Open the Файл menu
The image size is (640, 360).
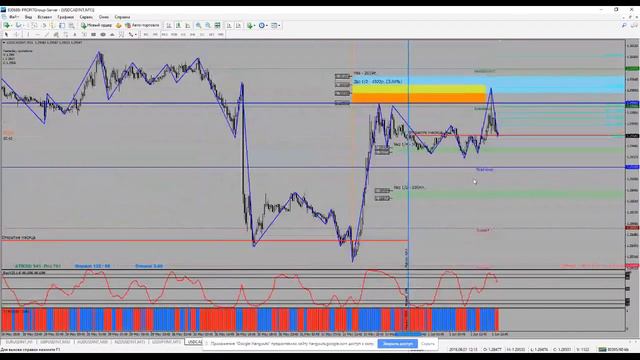click(14, 17)
